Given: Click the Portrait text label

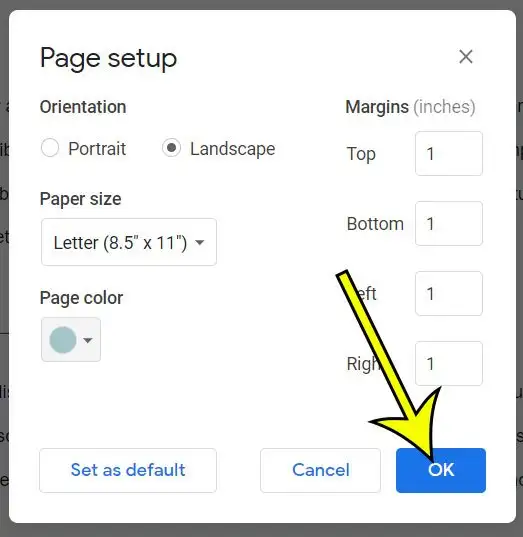Looking at the screenshot, I should pyautogui.click(x=97, y=149).
